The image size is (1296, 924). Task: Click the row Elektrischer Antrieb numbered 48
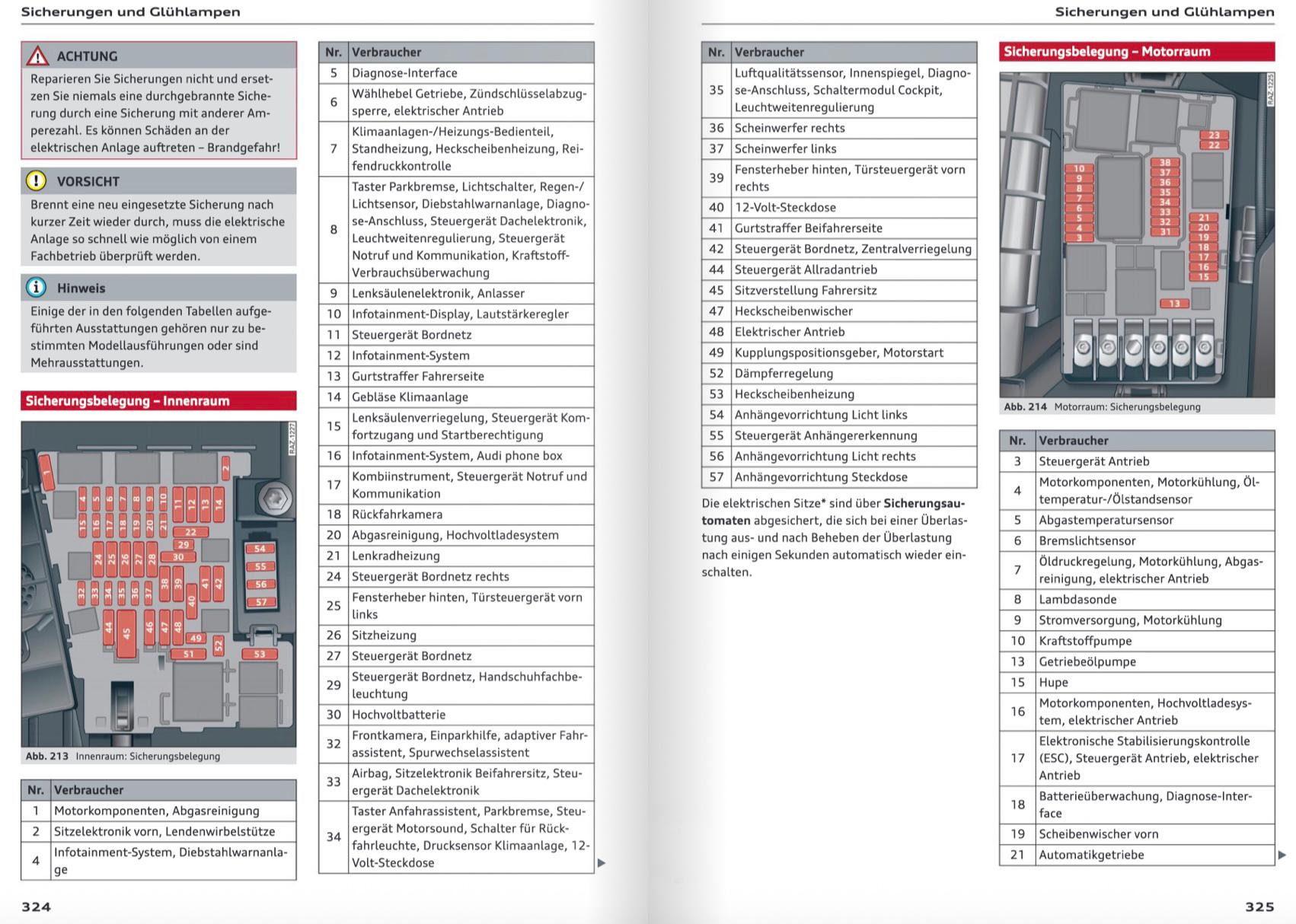coord(839,332)
